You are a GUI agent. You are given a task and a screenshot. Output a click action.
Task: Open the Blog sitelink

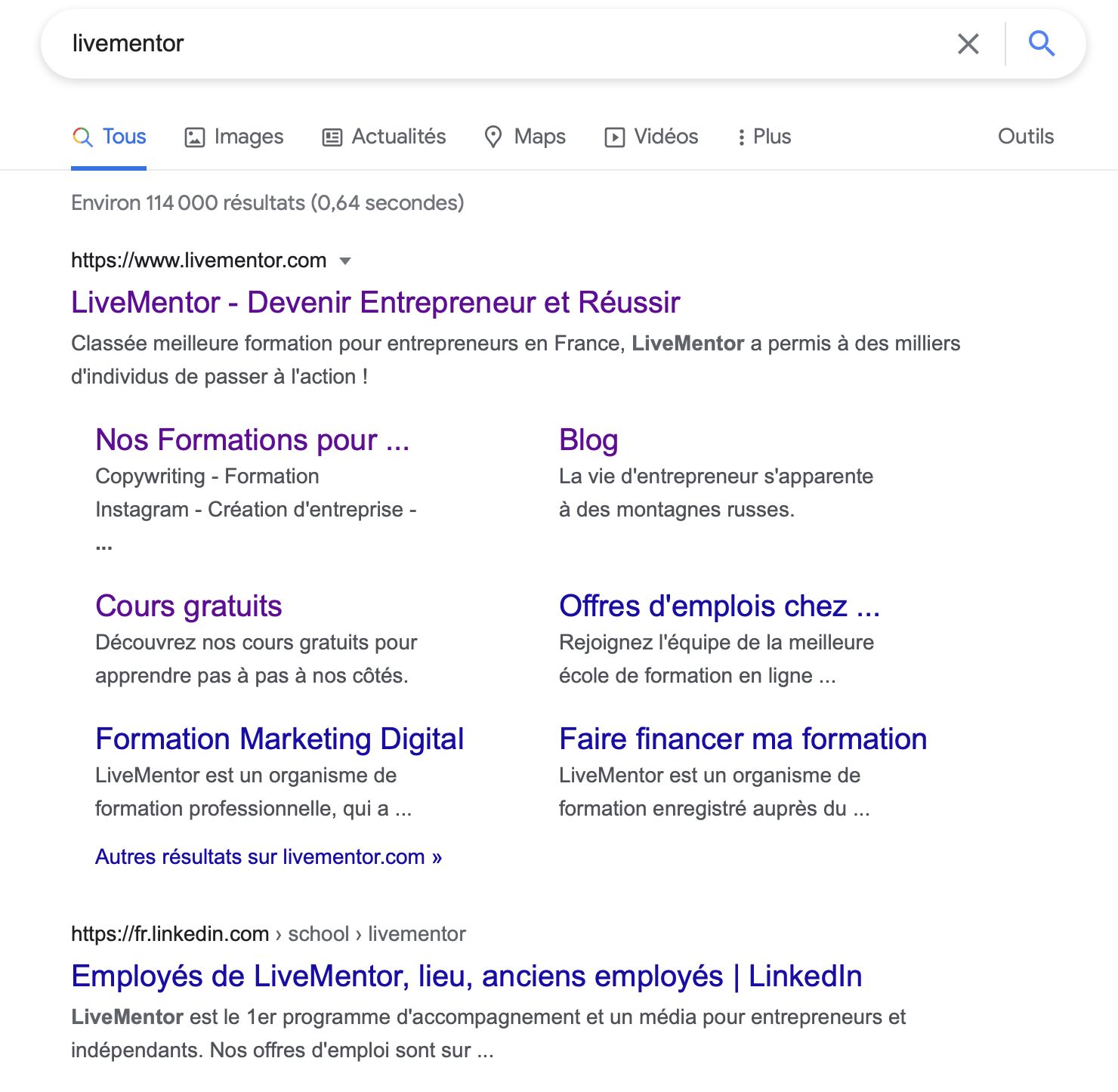(x=588, y=440)
